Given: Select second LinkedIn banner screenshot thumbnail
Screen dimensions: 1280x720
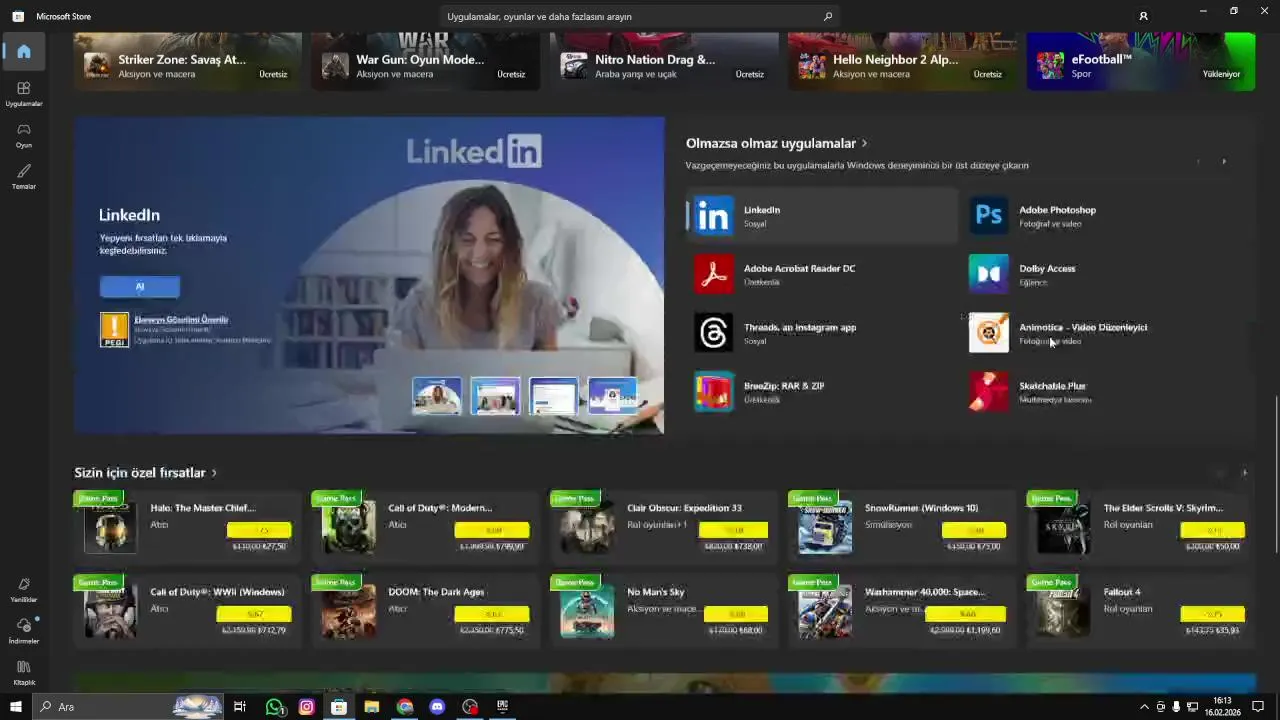Looking at the screenshot, I should click(496, 396).
